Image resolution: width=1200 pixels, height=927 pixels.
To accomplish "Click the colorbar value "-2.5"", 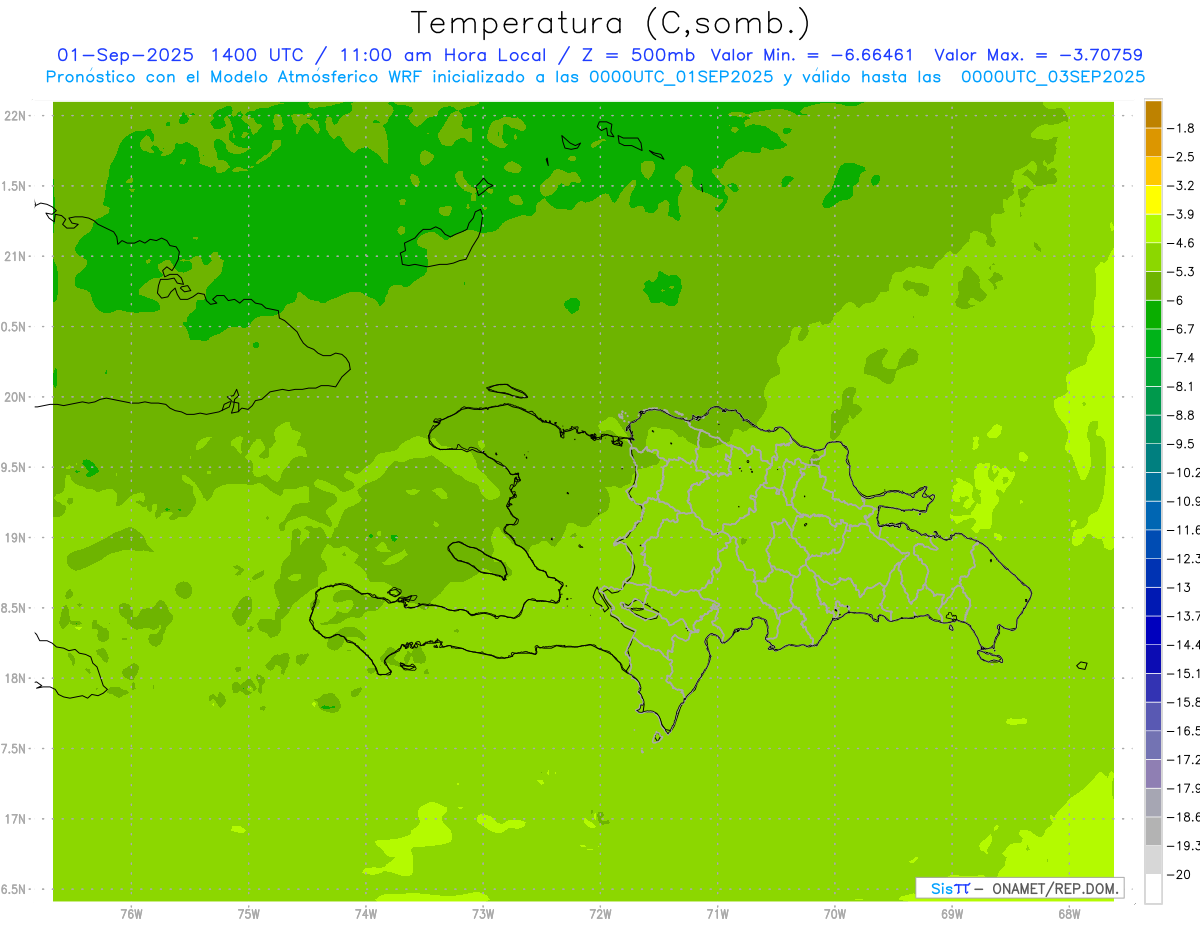I will (1182, 157).
